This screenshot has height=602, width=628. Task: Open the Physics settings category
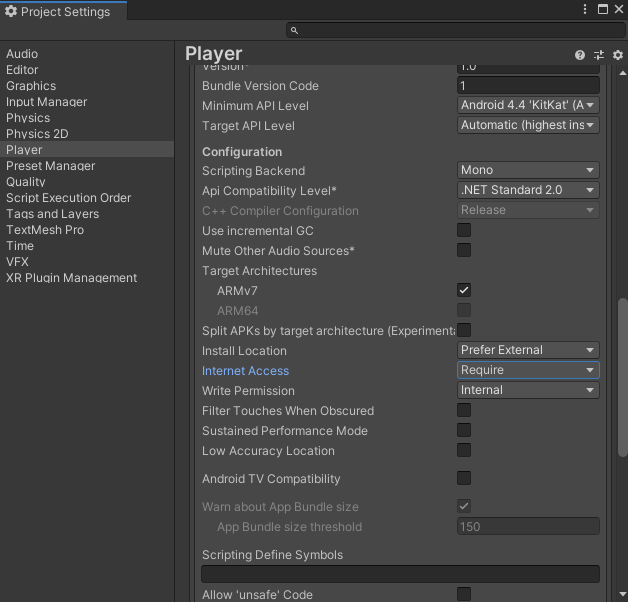[87, 118]
